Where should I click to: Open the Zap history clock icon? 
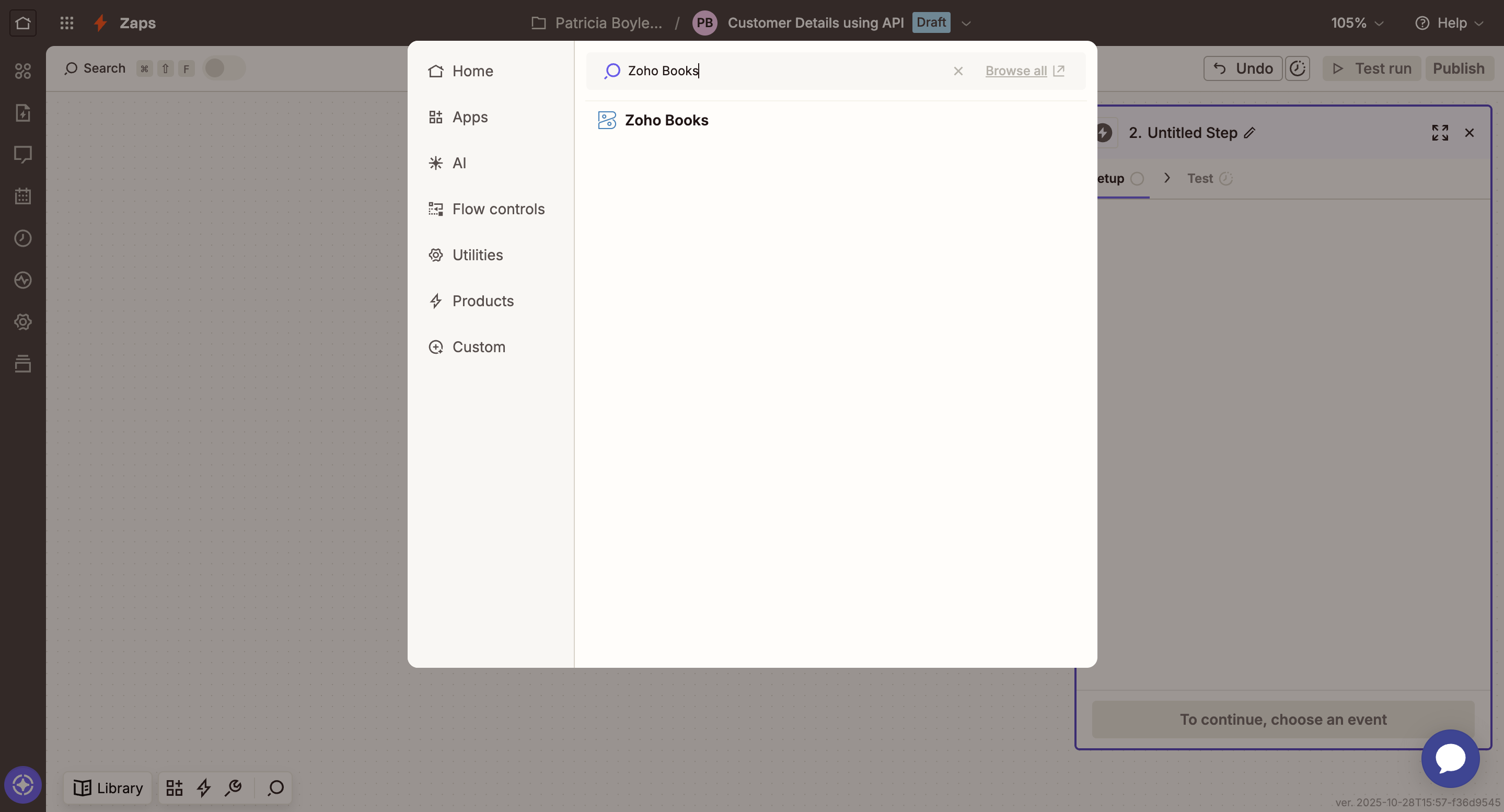pos(23,238)
